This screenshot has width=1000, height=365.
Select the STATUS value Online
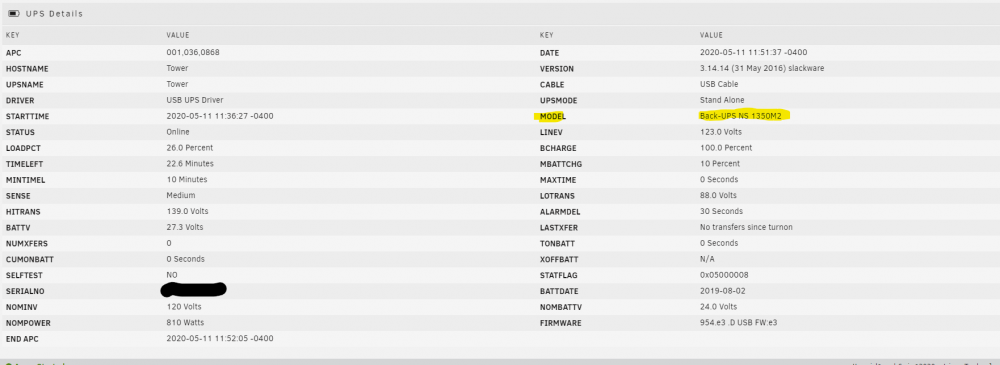(178, 132)
